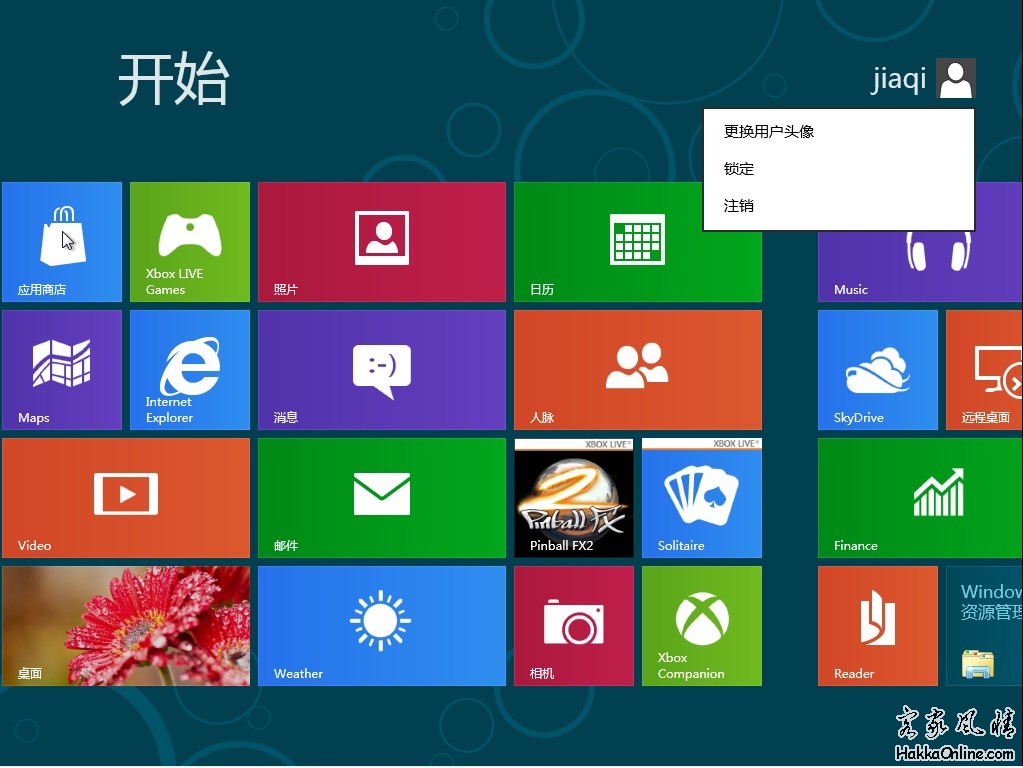Viewport: 1023px width, 768px height.
Task: Open the Xbox Companion tile
Action: click(x=702, y=626)
